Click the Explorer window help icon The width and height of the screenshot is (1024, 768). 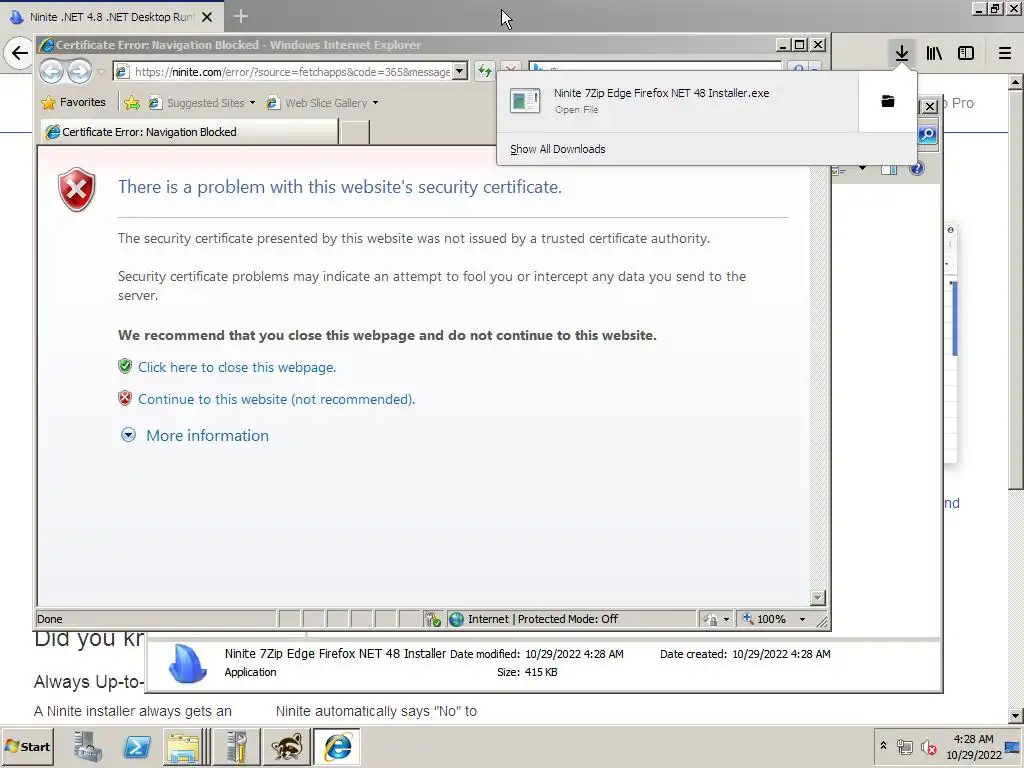pos(917,169)
